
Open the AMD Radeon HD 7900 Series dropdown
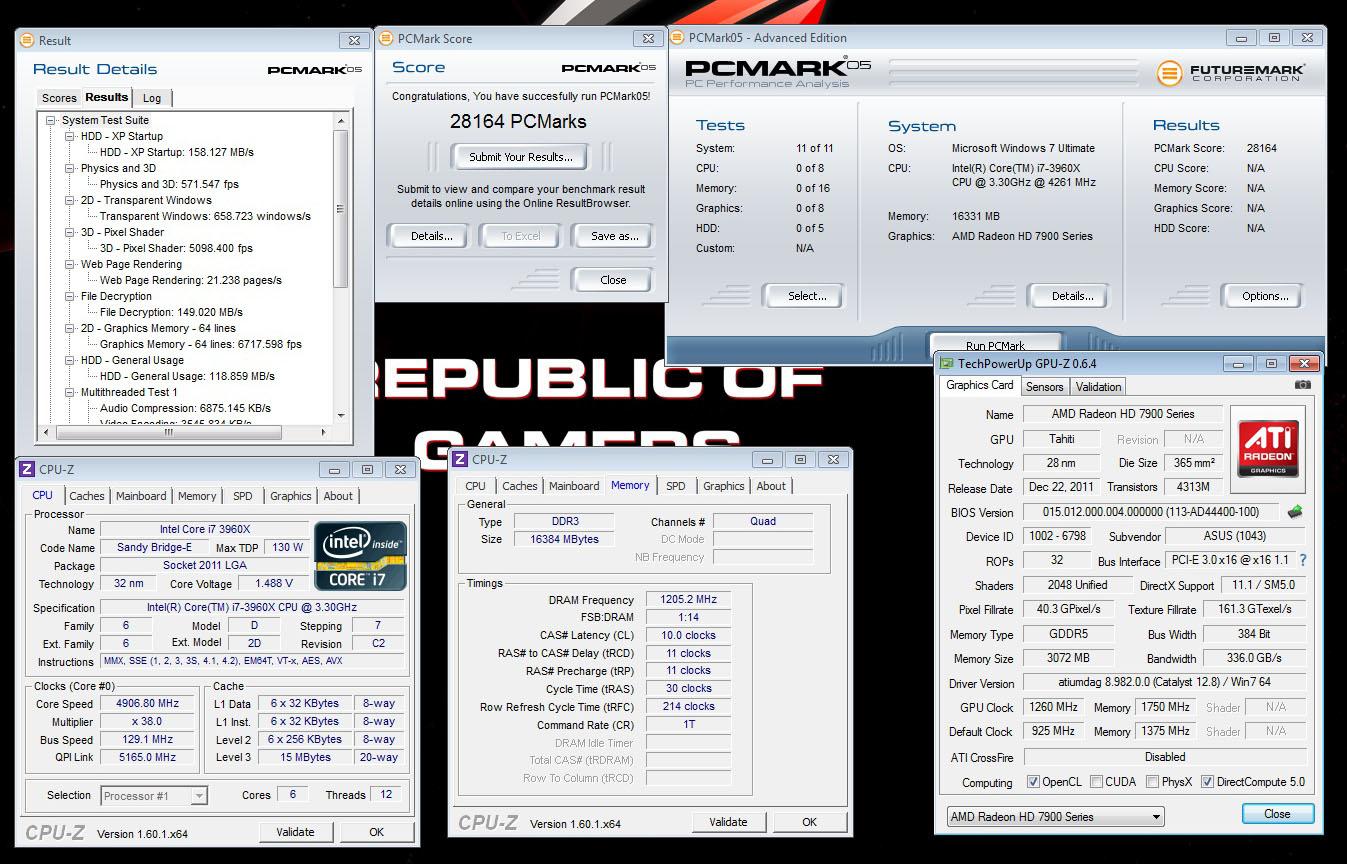(1055, 816)
